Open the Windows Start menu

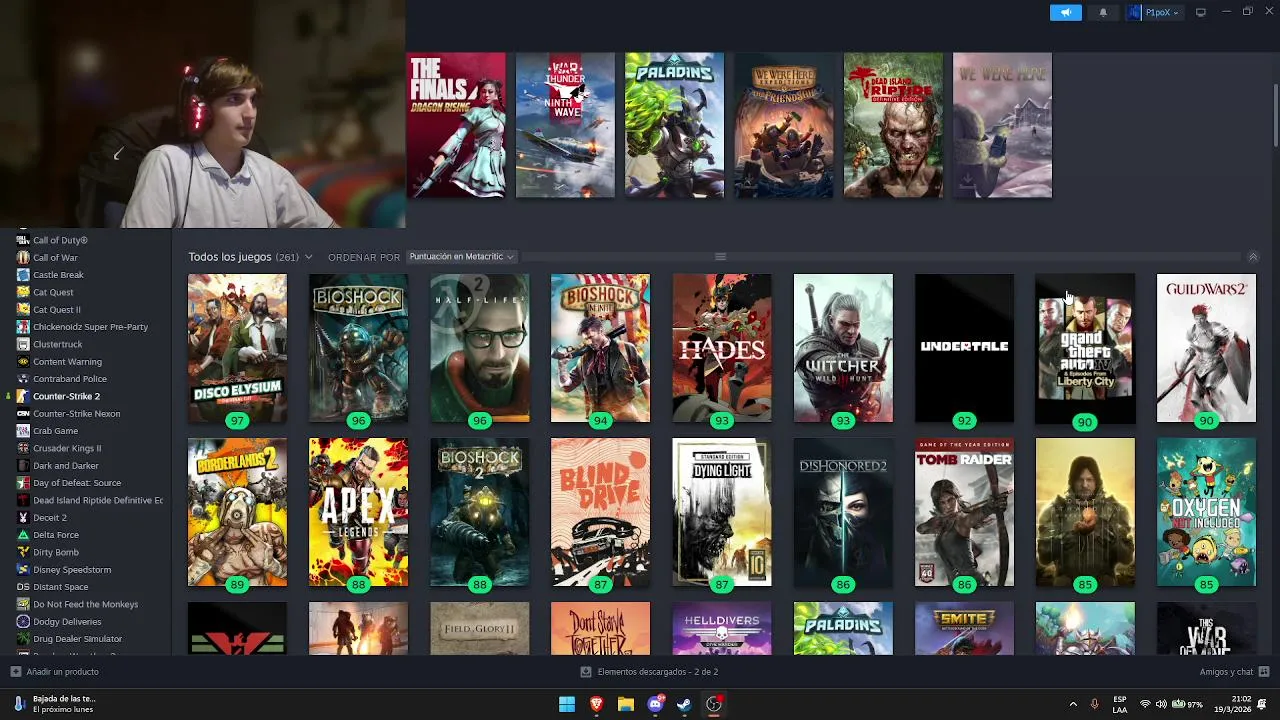click(567, 704)
